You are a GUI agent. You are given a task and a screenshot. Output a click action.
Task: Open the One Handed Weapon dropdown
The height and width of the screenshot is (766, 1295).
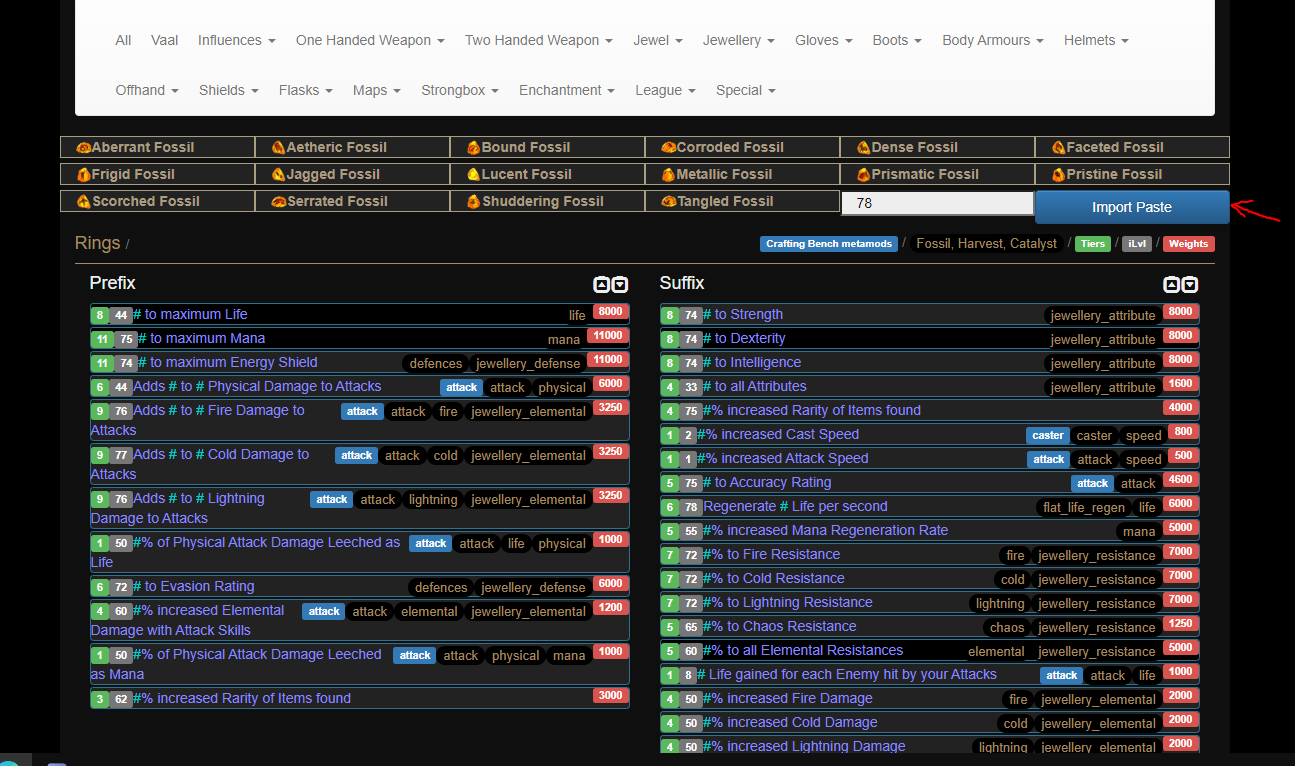pyautogui.click(x=370, y=40)
